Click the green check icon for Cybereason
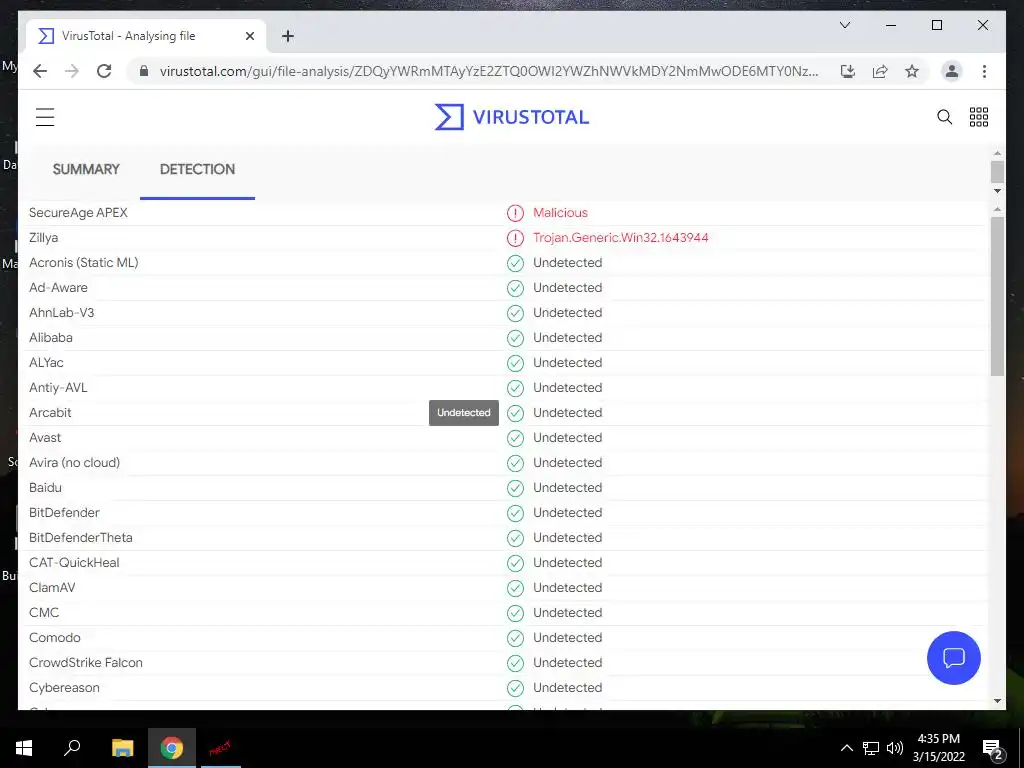The image size is (1024, 768). (x=515, y=688)
